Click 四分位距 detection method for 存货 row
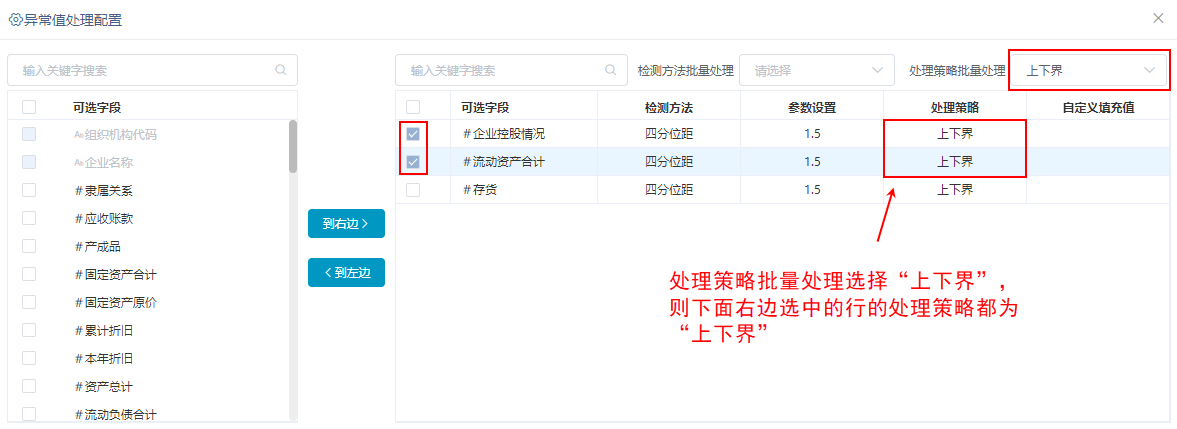The width and height of the screenshot is (1177, 429). coord(669,190)
